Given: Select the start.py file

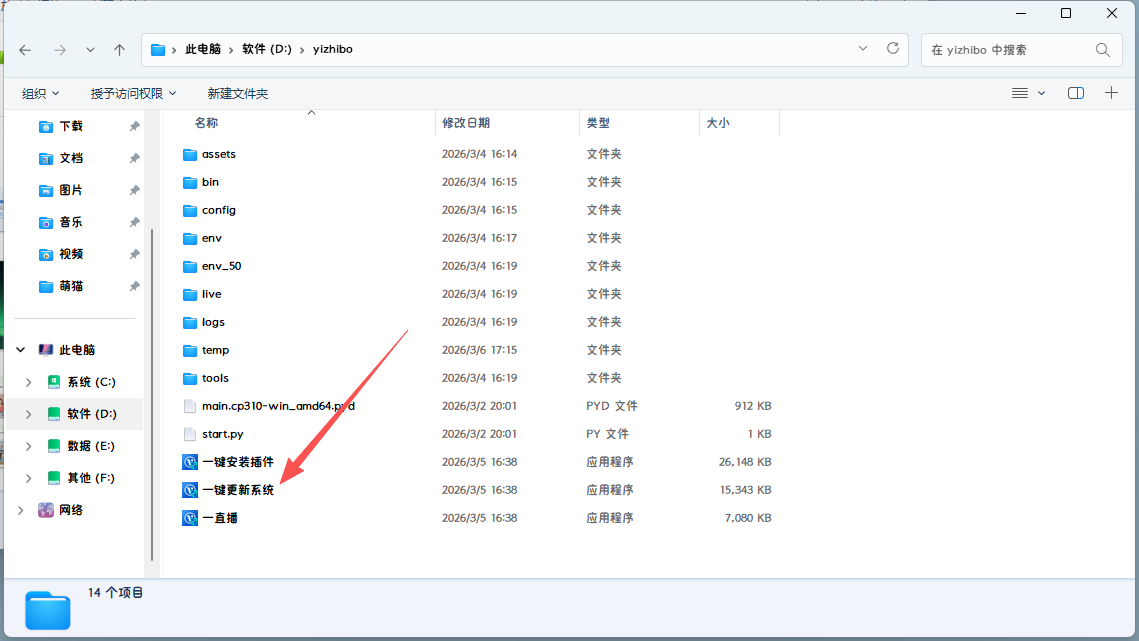Looking at the screenshot, I should [x=222, y=434].
